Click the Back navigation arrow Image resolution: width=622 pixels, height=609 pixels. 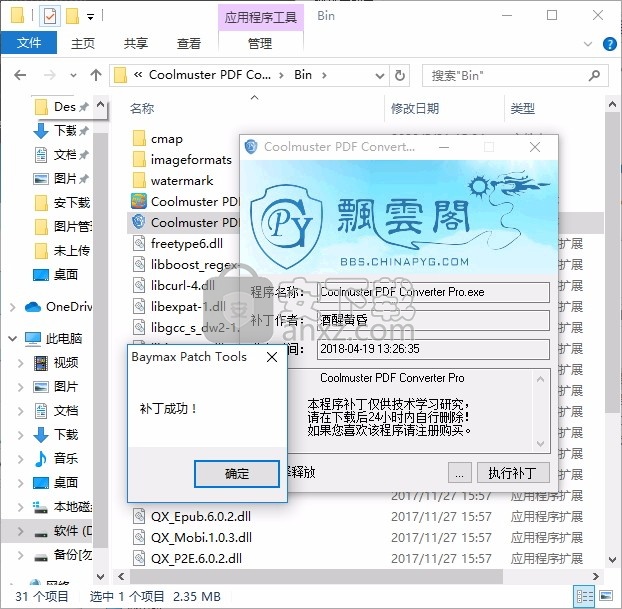coord(20,75)
